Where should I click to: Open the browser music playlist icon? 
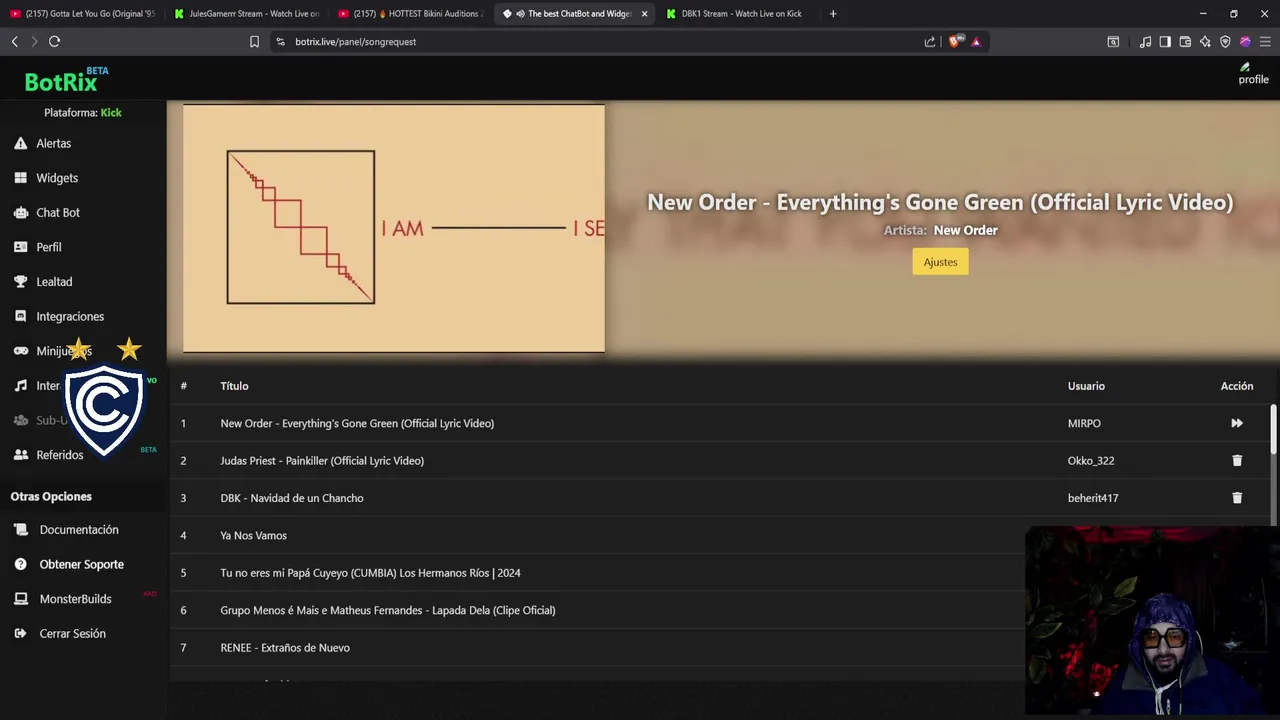pyautogui.click(x=1145, y=41)
